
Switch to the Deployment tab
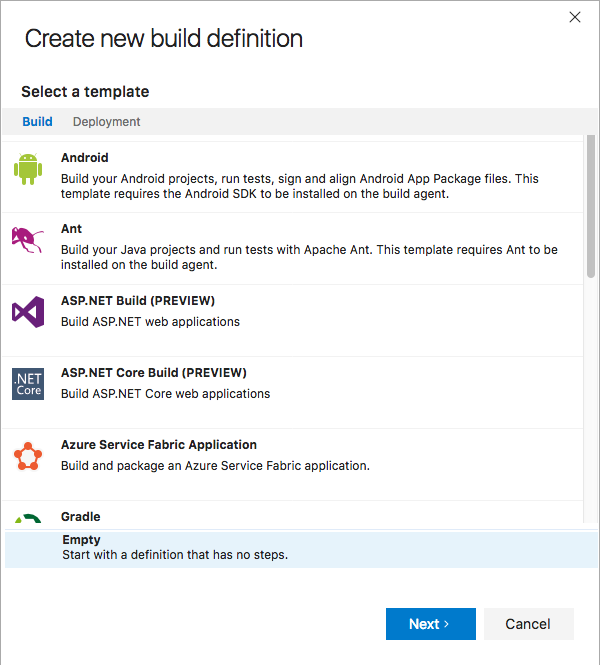tap(106, 122)
